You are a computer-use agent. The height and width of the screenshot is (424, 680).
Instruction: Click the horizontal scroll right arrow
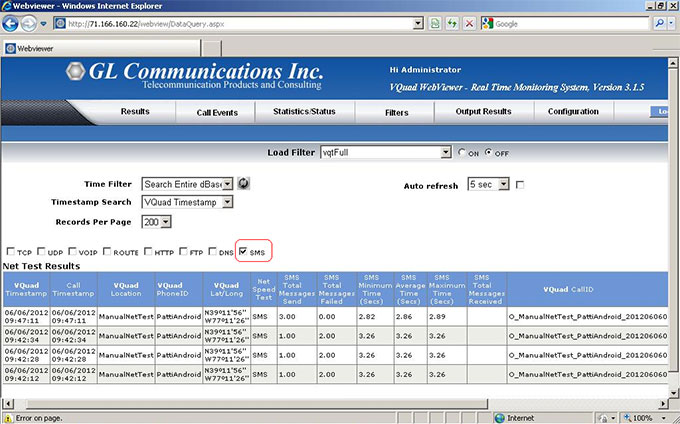tap(663, 404)
